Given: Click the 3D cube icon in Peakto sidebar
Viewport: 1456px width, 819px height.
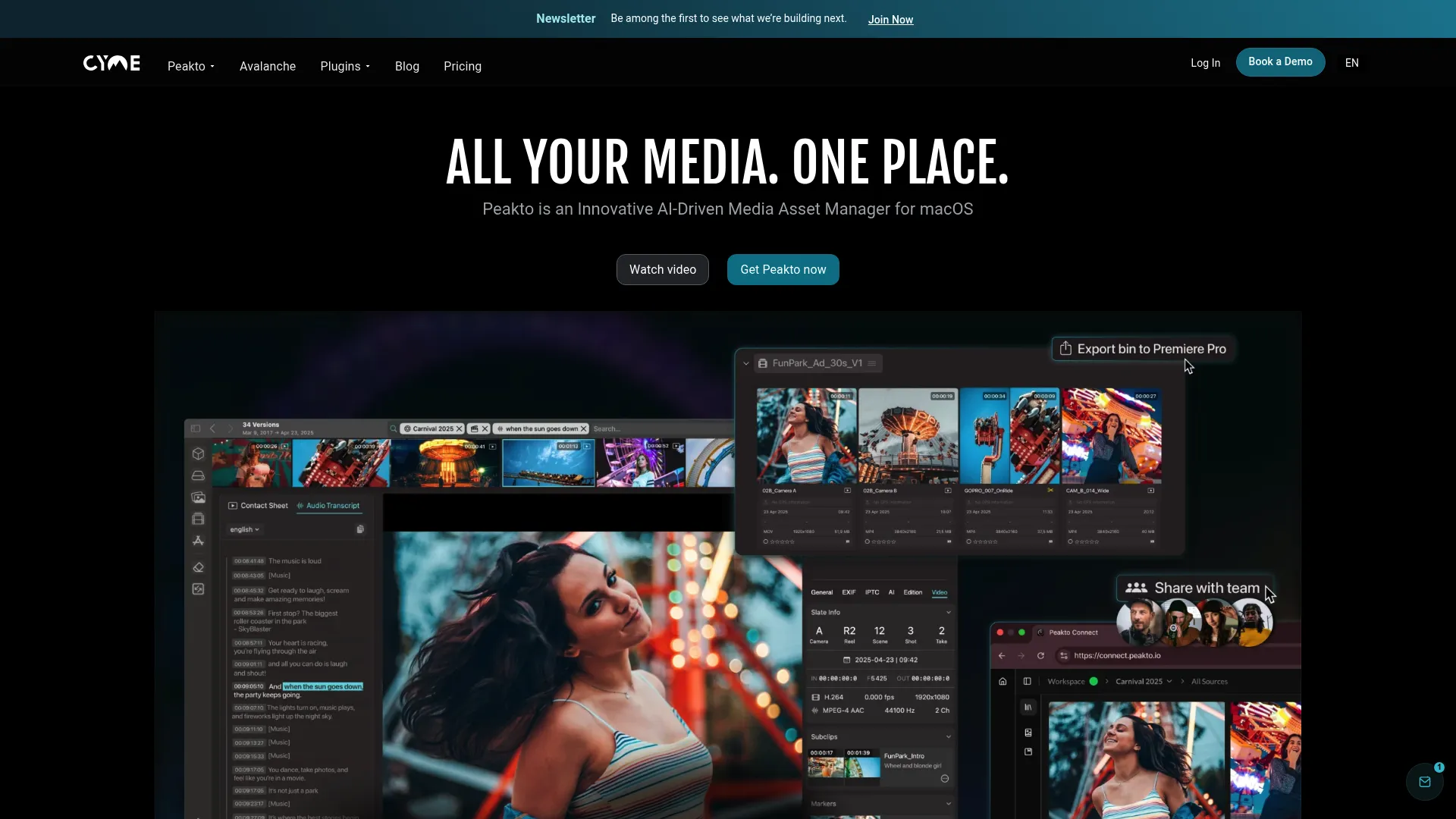Looking at the screenshot, I should pyautogui.click(x=198, y=453).
